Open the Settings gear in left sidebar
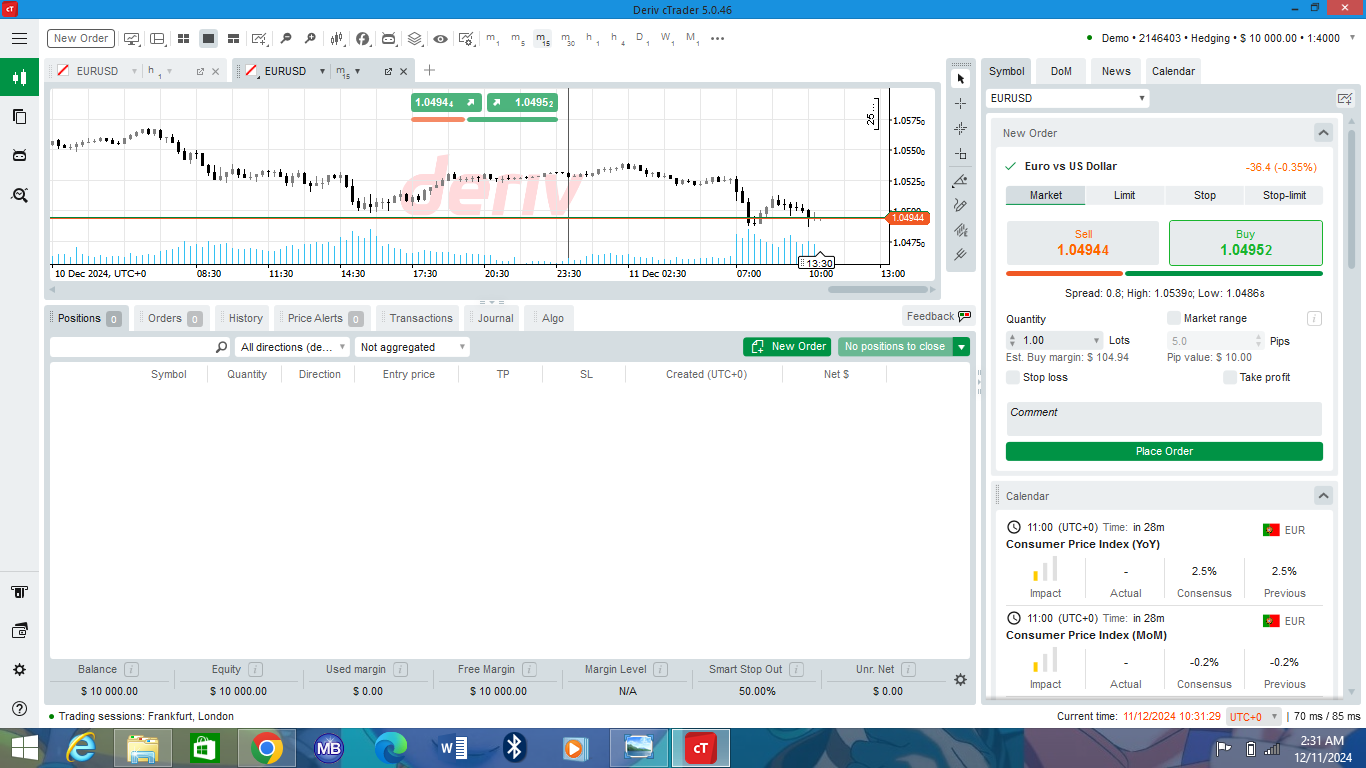 [x=19, y=670]
